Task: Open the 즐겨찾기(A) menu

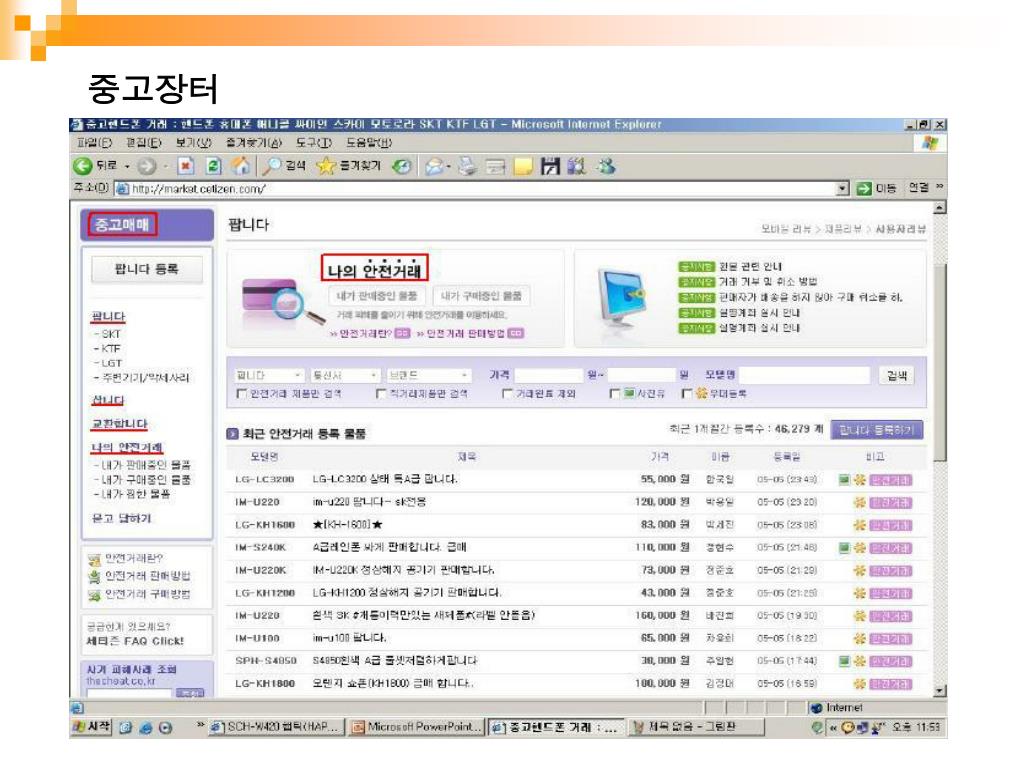Action: 254,143
